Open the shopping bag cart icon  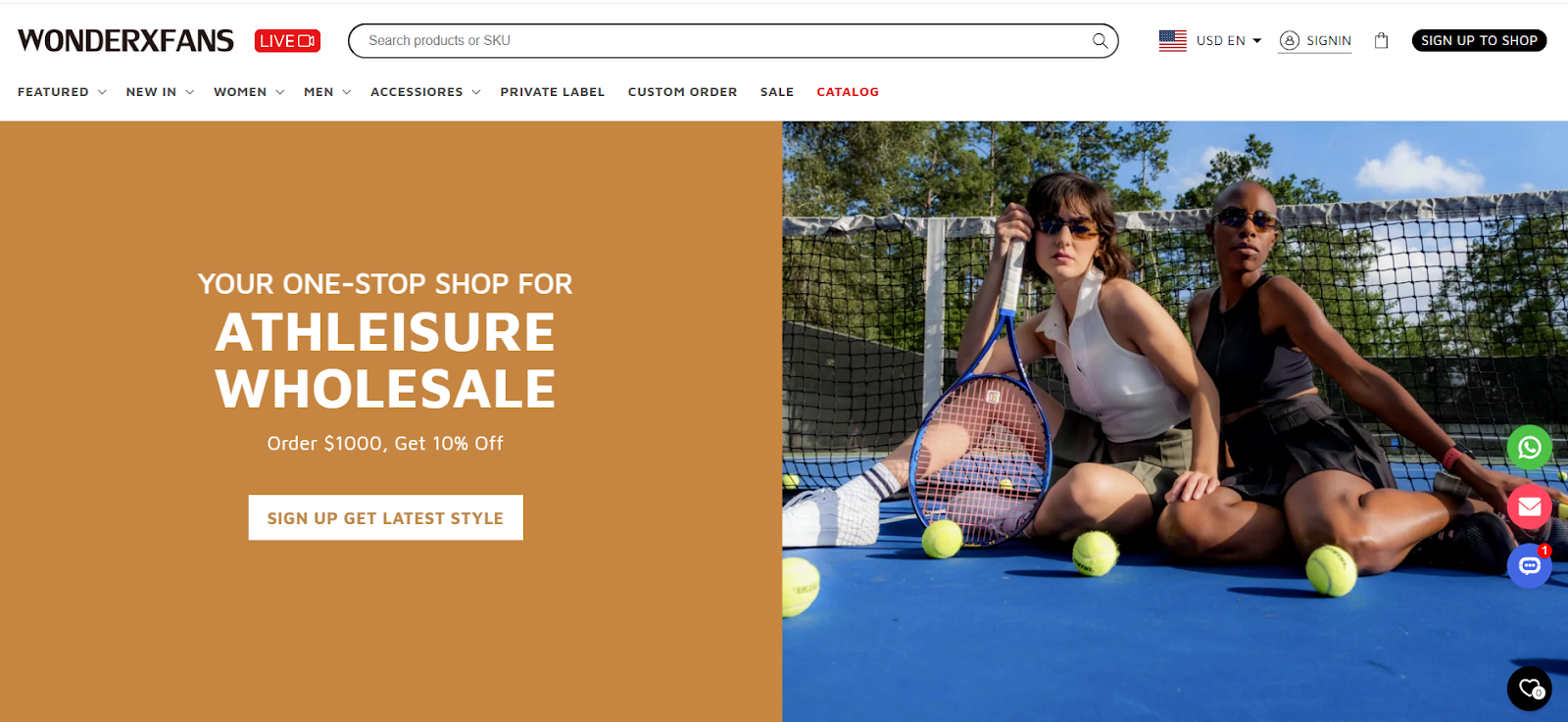1381,40
